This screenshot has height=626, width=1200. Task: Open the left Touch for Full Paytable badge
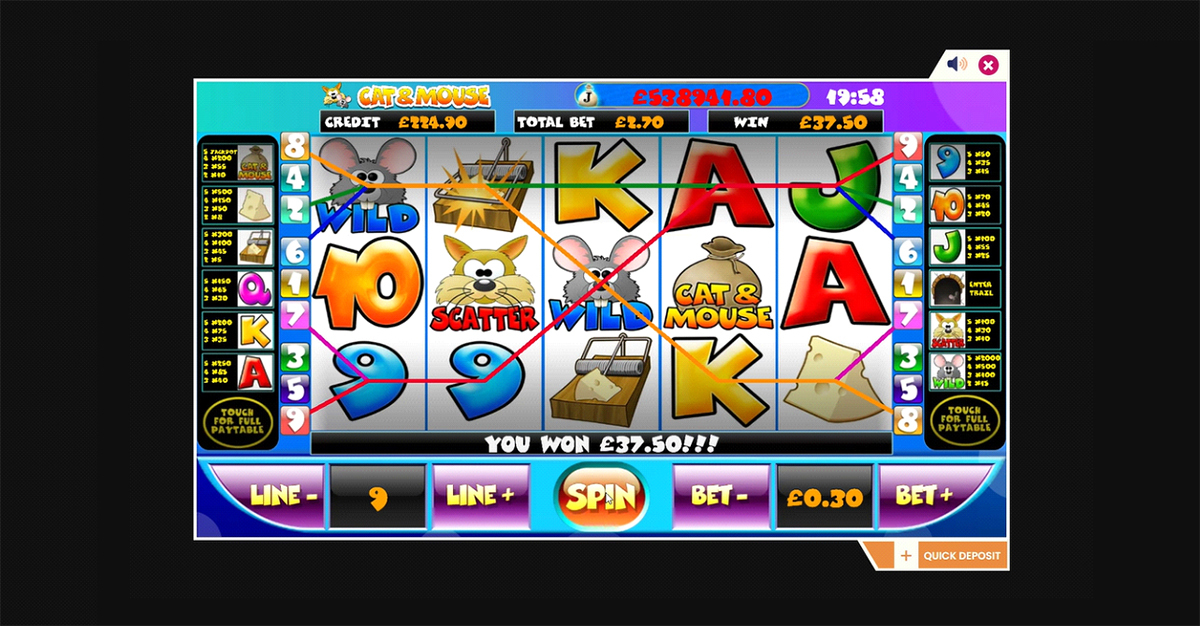click(238, 420)
